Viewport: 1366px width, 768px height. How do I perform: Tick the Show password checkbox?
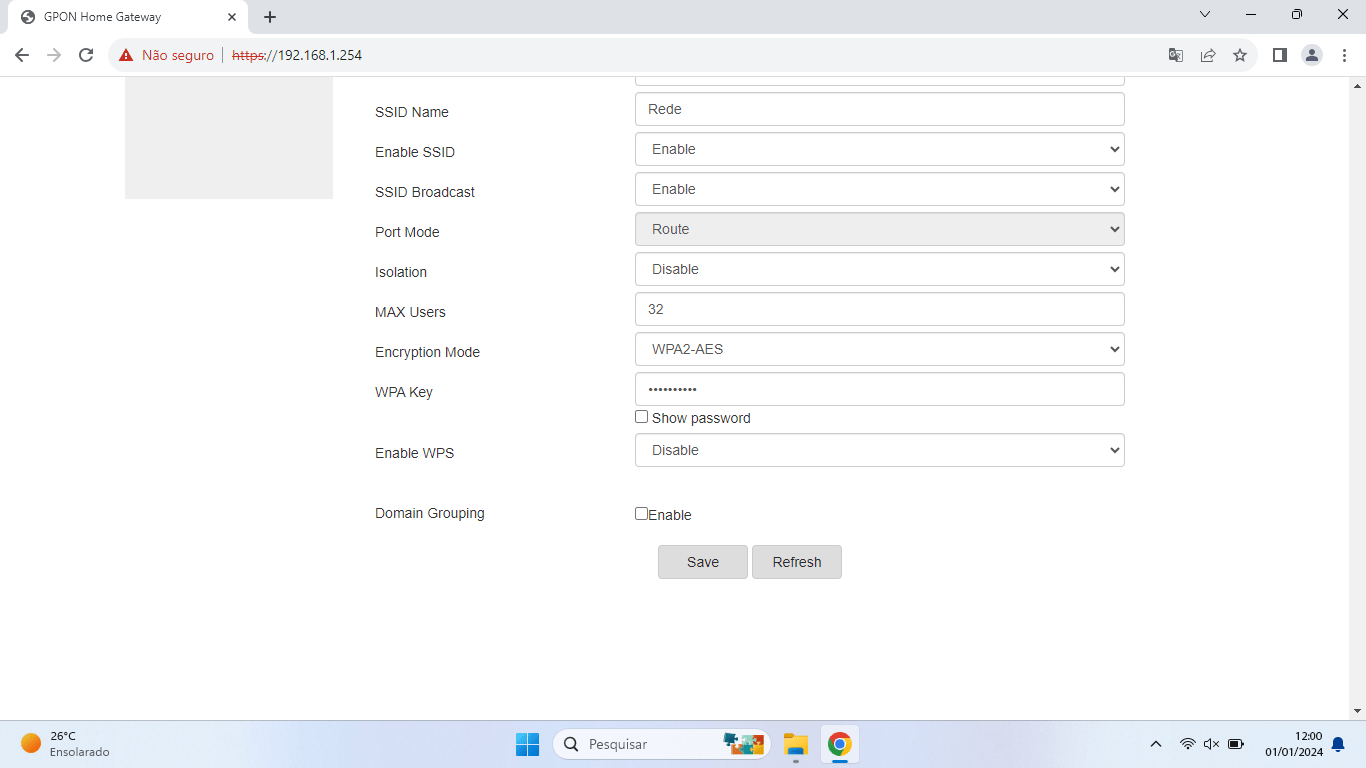[642, 417]
